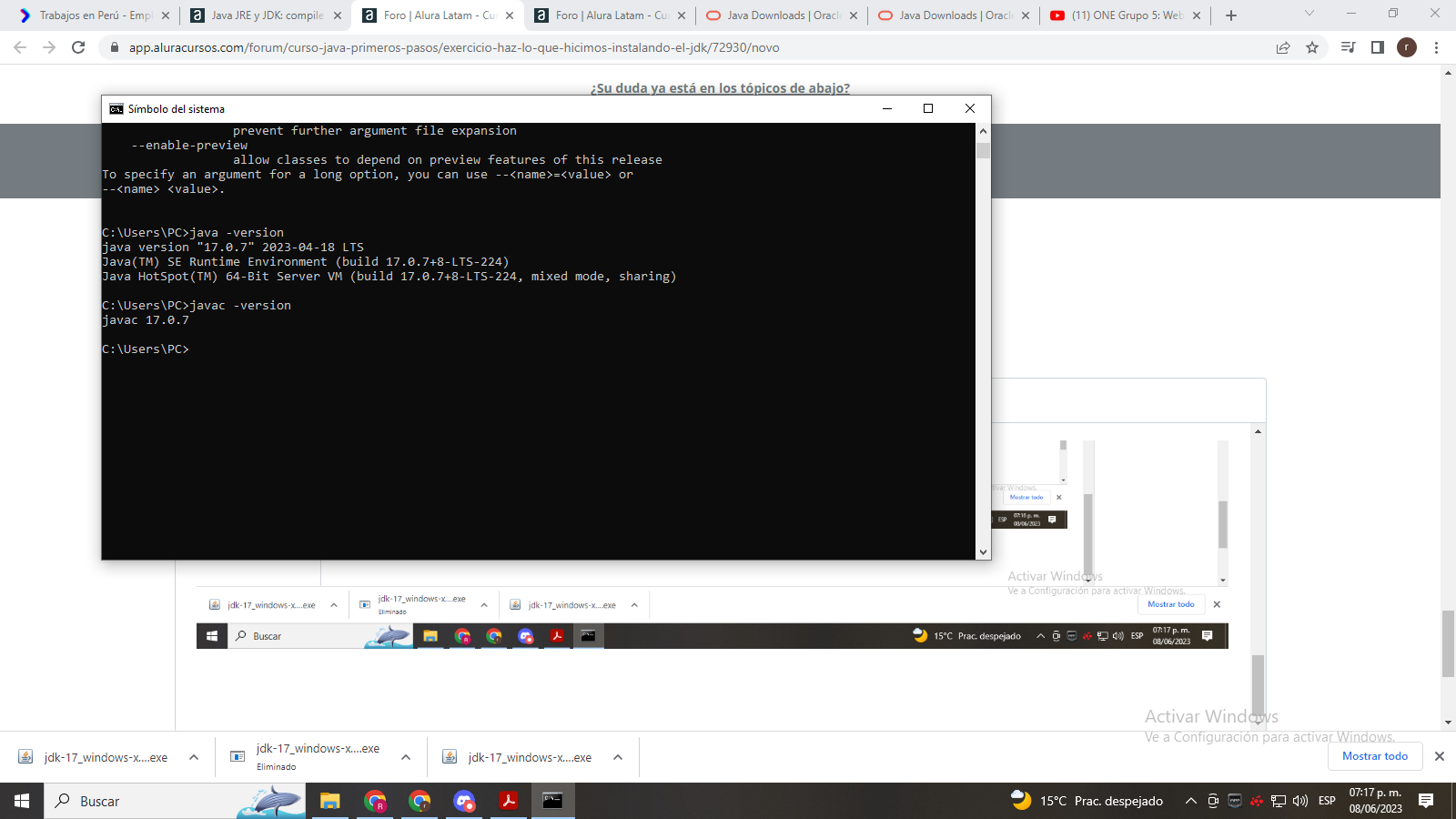This screenshot has height=819, width=1456.
Task: Expand options for first jdk-17 download
Action: pos(194,757)
